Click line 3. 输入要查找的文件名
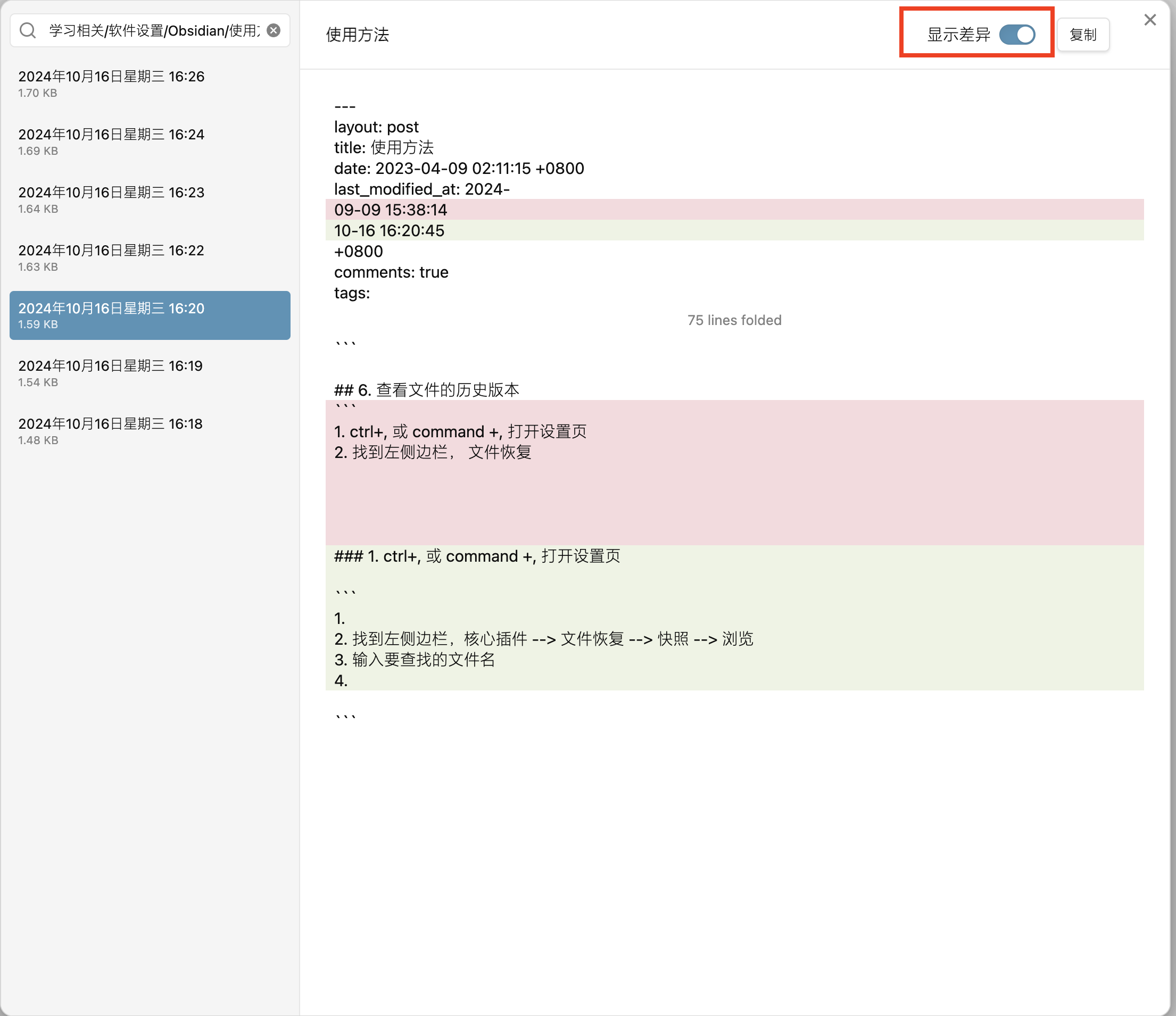Viewport: 1176px width, 1016px height. tap(415, 660)
